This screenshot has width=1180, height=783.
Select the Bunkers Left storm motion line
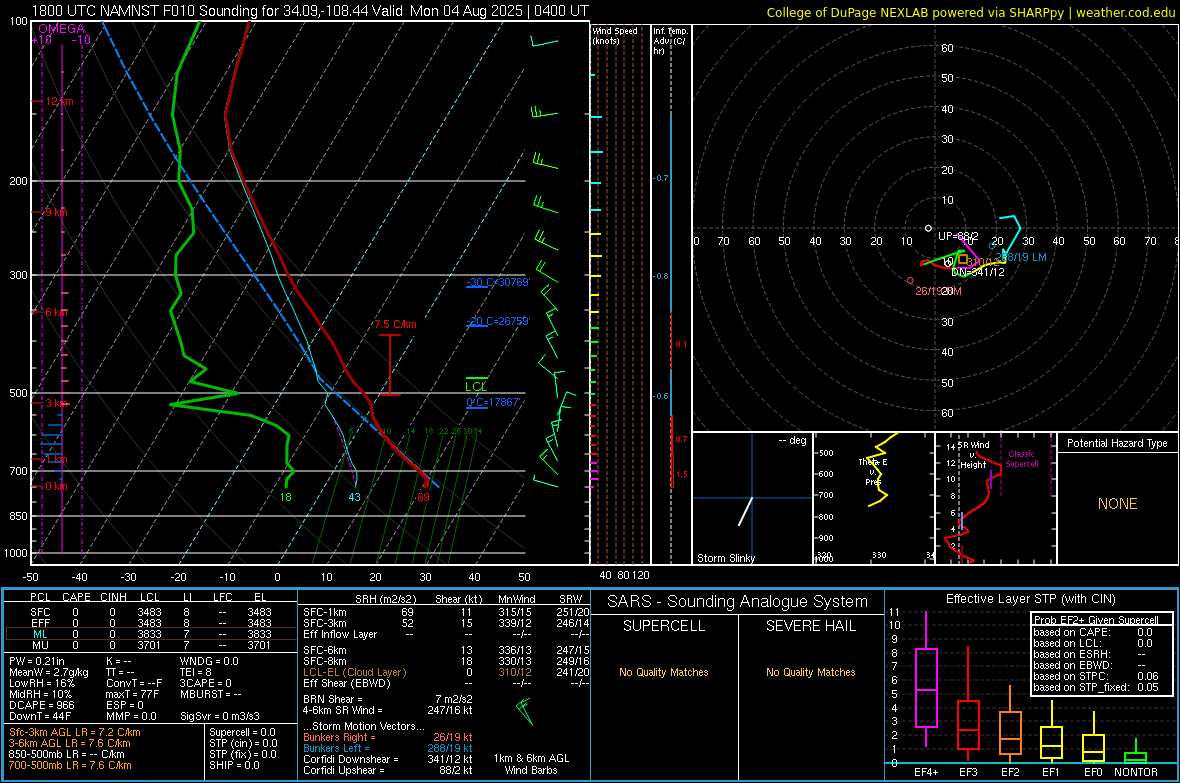[x=388, y=748]
